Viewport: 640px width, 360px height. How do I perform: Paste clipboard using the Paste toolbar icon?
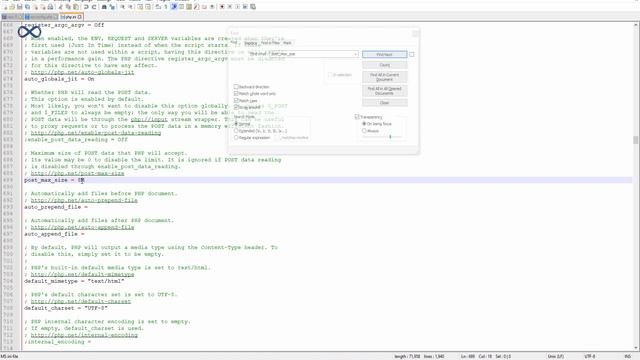(x=76, y=7)
